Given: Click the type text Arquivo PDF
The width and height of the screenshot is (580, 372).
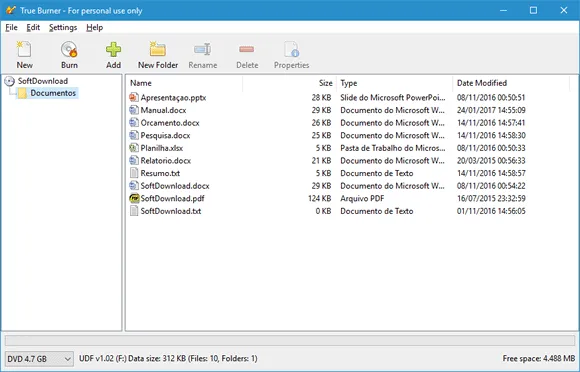Looking at the screenshot, I should (x=362, y=198).
